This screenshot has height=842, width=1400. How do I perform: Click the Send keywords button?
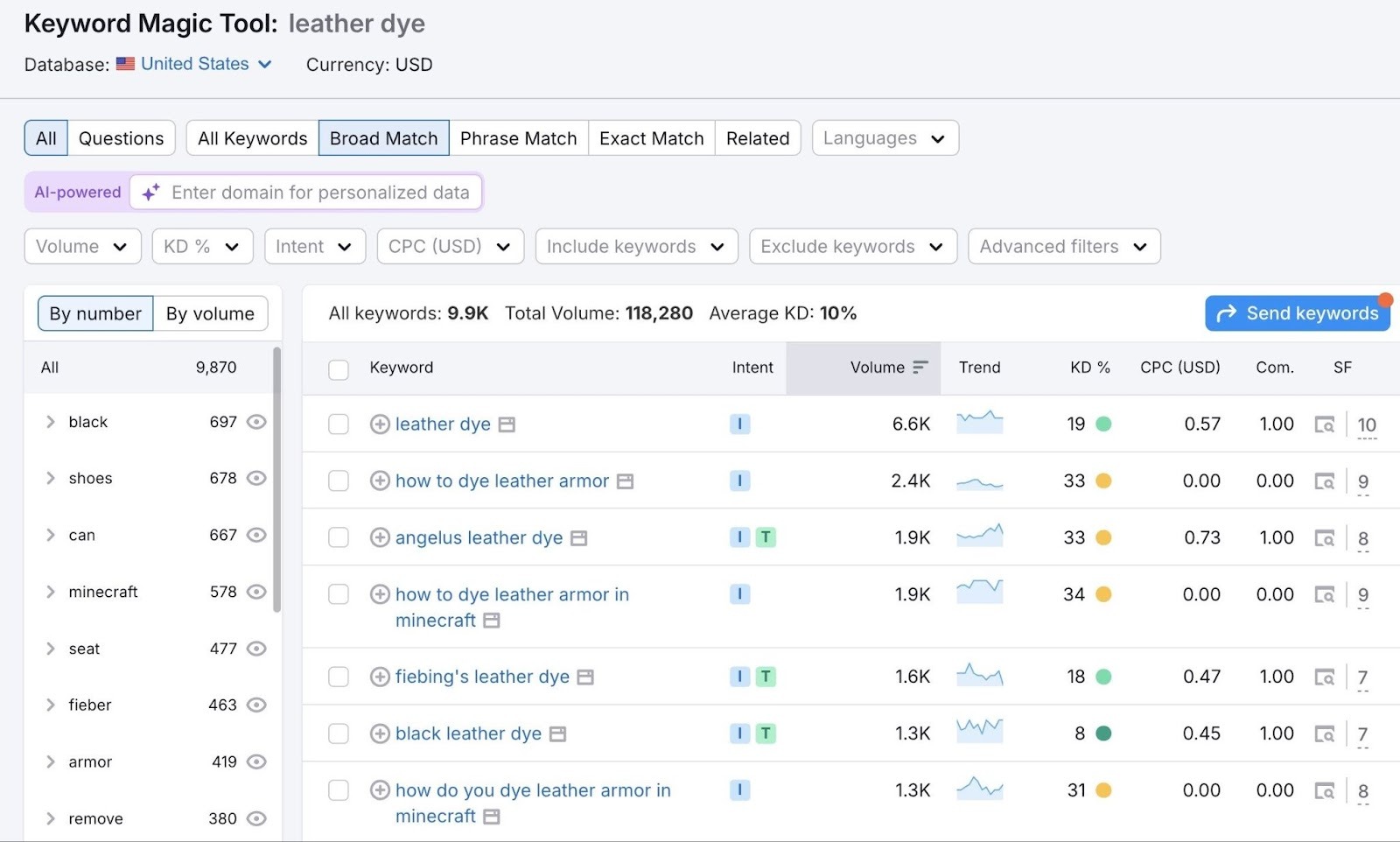1298,312
